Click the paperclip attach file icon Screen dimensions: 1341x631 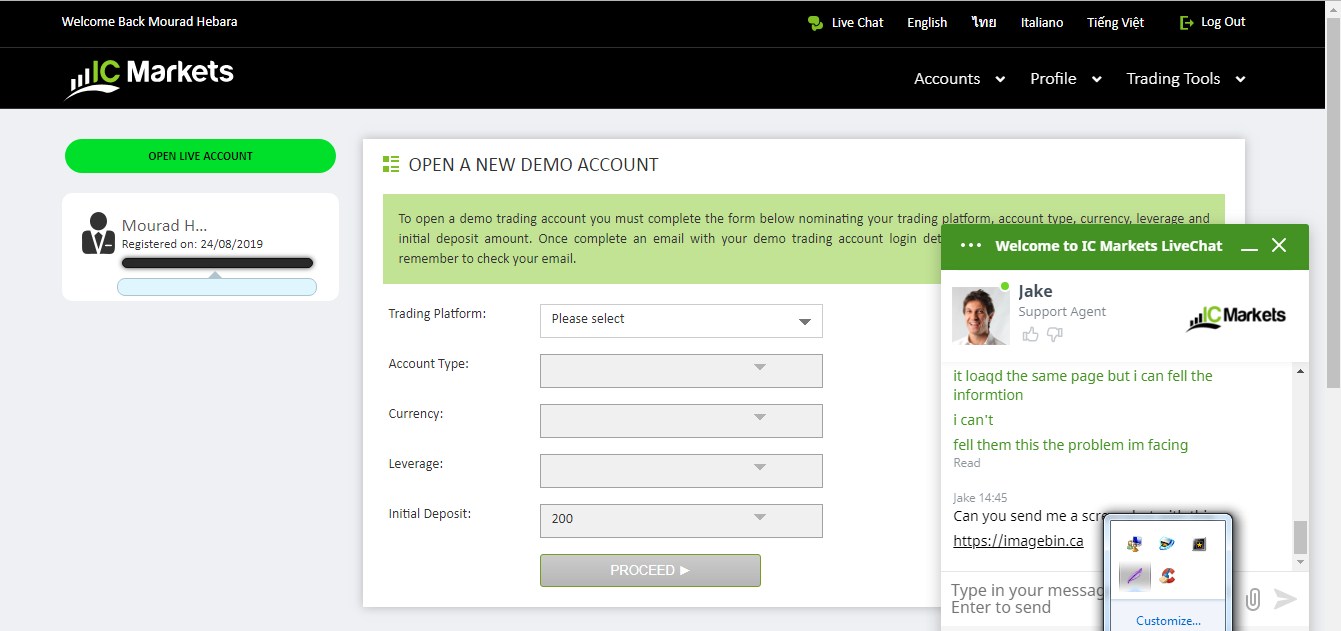coord(1252,599)
